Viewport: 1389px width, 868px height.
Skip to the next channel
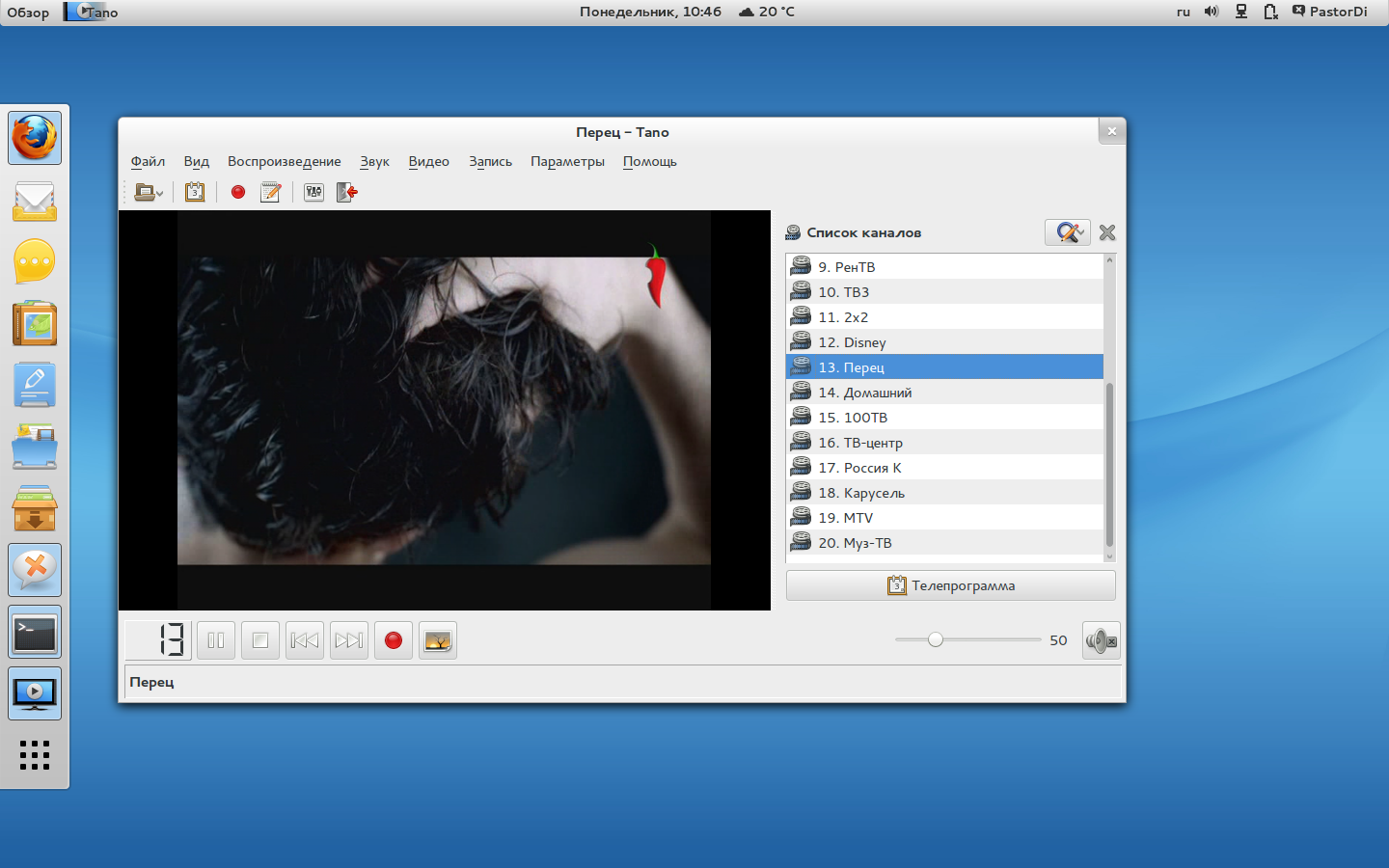point(349,640)
